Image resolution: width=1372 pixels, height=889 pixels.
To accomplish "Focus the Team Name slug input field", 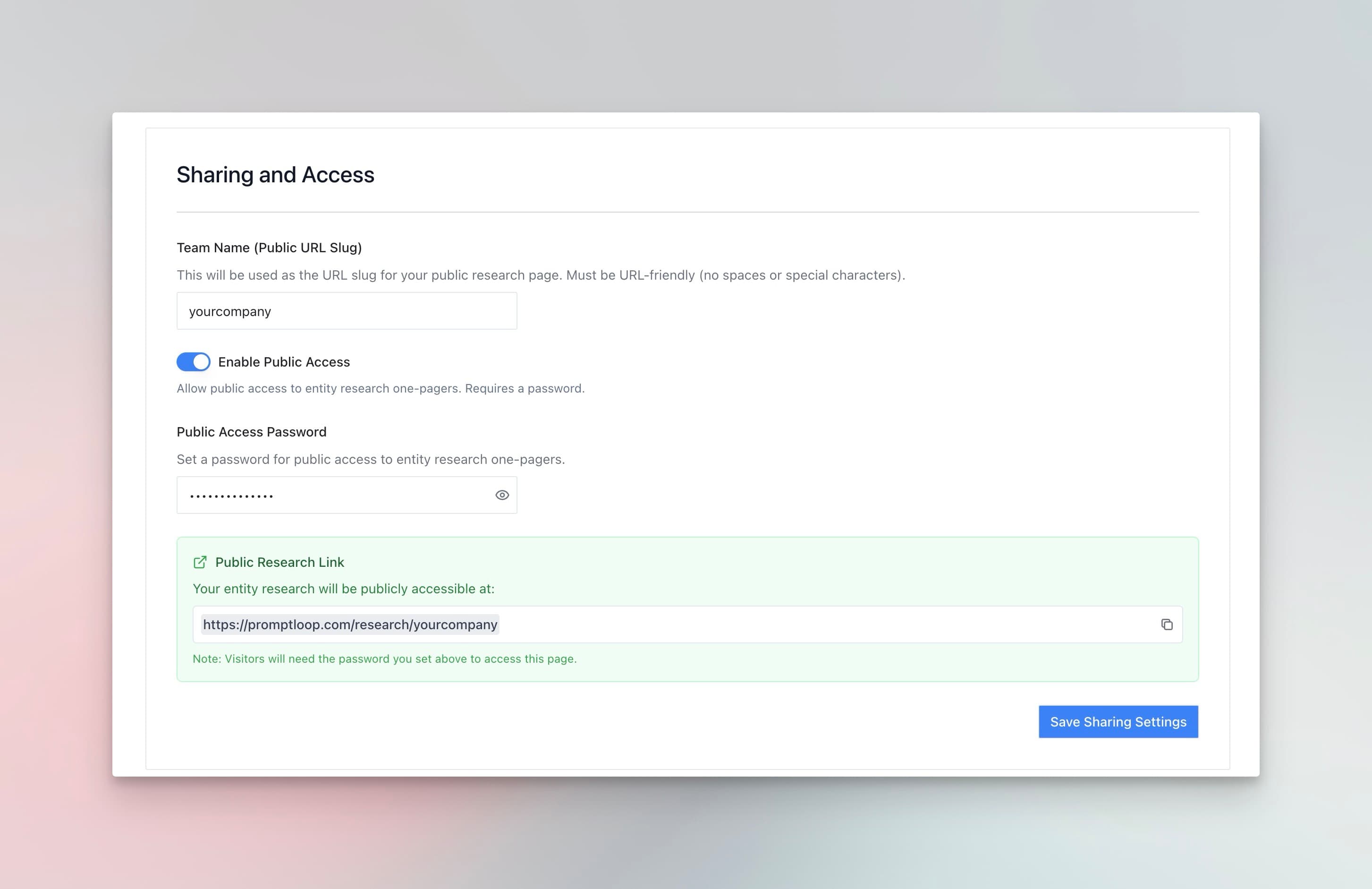I will (347, 311).
